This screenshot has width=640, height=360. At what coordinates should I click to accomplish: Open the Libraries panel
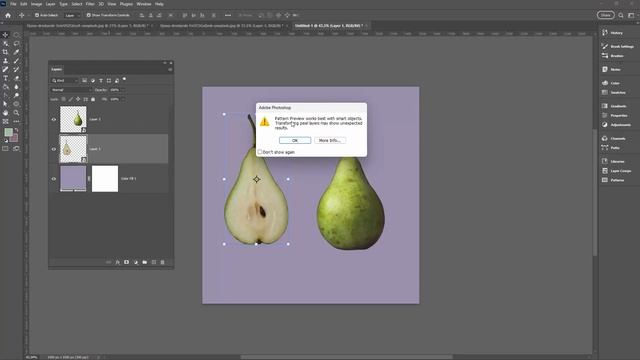613,161
